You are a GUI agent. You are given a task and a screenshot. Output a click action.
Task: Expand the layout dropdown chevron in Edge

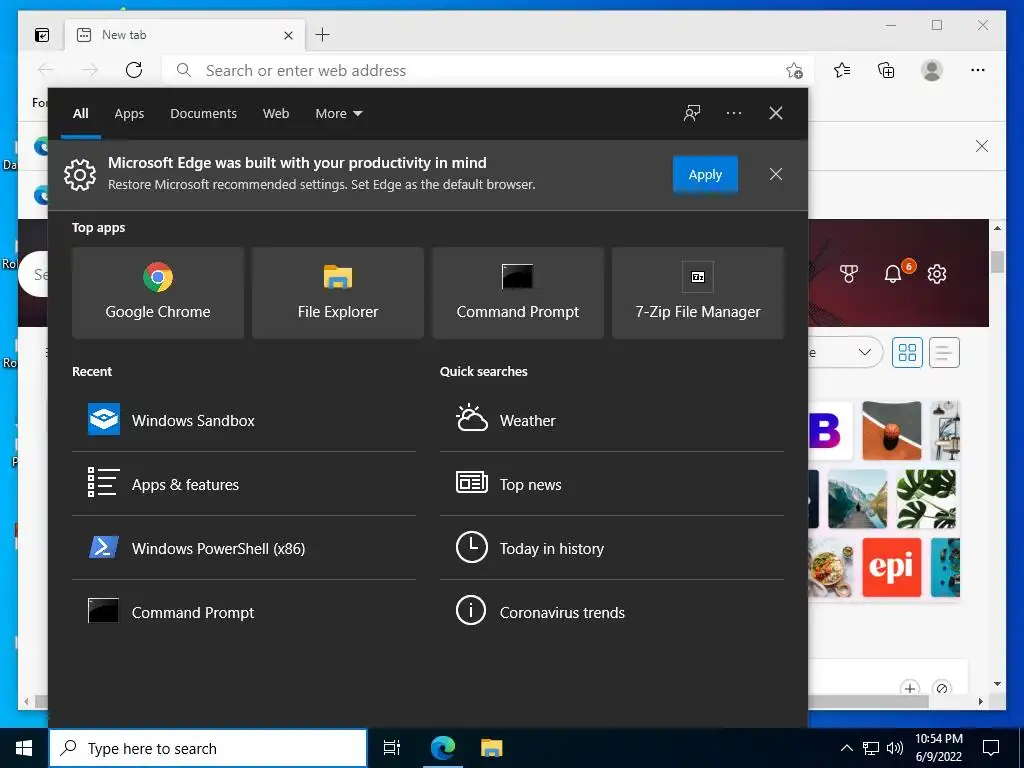[865, 353]
